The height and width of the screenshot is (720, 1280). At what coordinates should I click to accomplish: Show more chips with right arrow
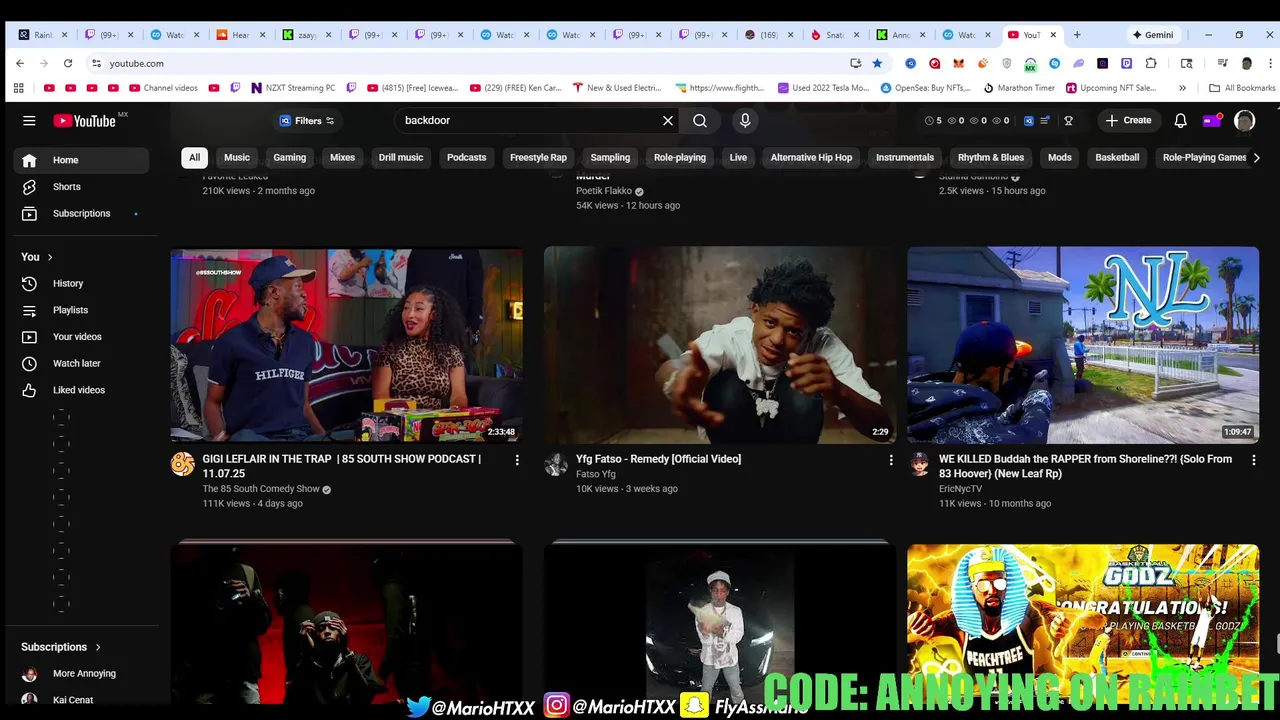coord(1256,157)
